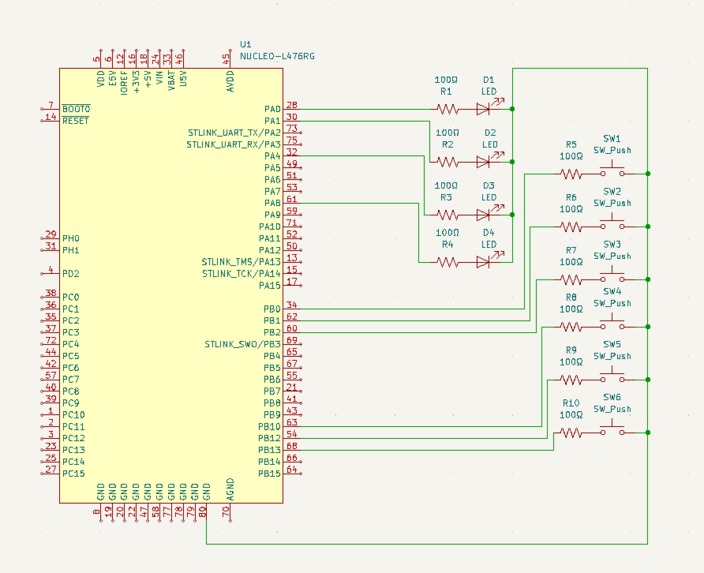Click the AGND pin label
Screen dimensions: 704x573
pyautogui.click(x=230, y=489)
